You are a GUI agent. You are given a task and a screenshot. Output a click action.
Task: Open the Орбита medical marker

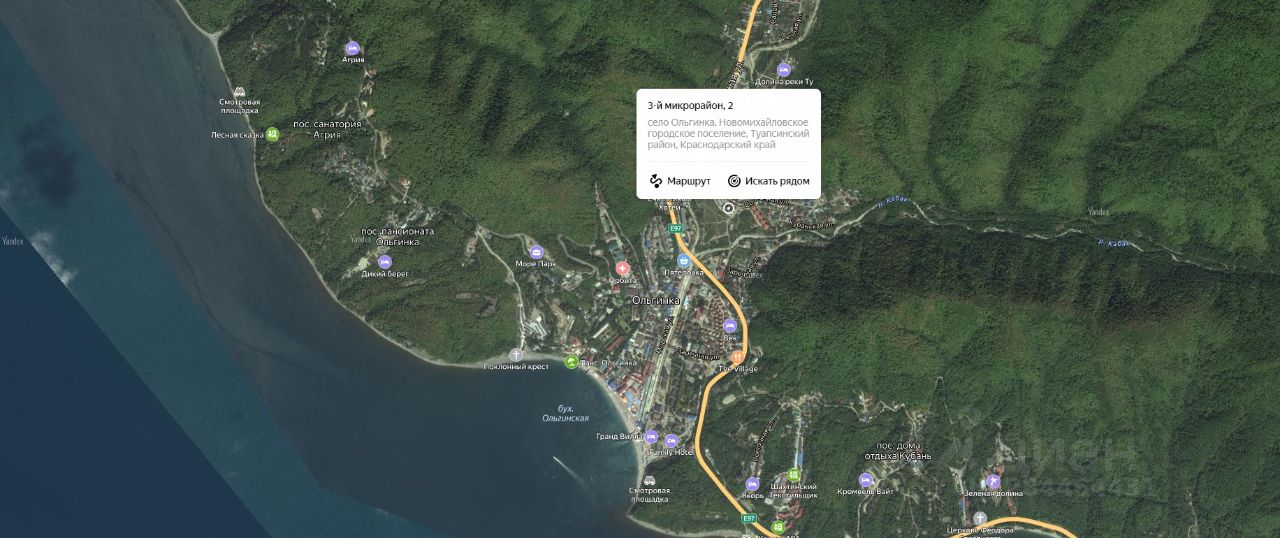(622, 268)
